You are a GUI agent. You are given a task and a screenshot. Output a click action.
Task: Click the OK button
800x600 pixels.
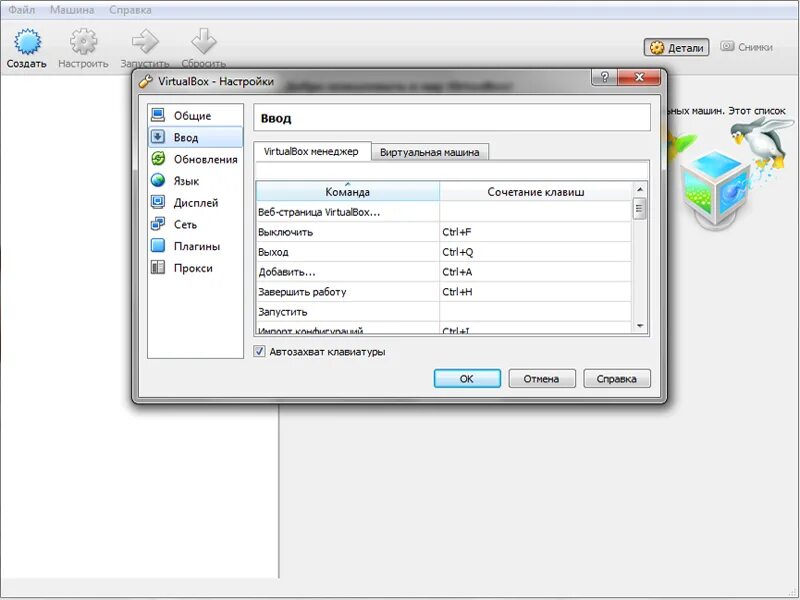coord(467,379)
